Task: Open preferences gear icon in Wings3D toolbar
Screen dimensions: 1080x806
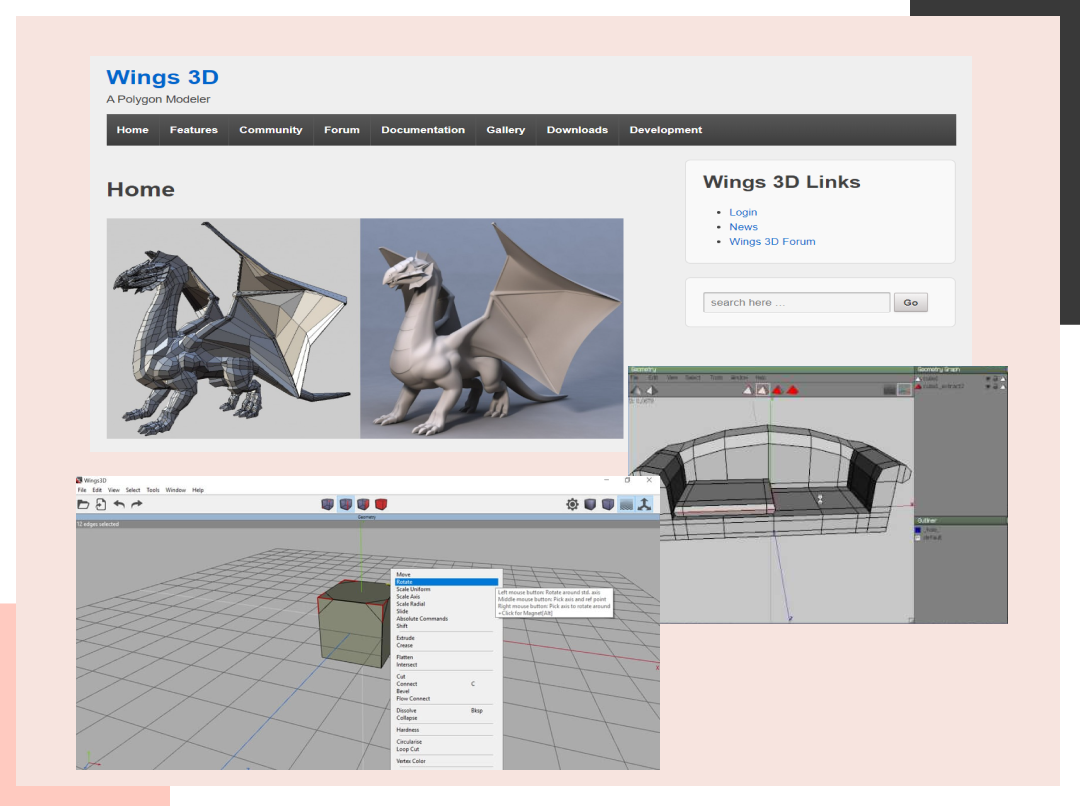Action: click(x=572, y=504)
